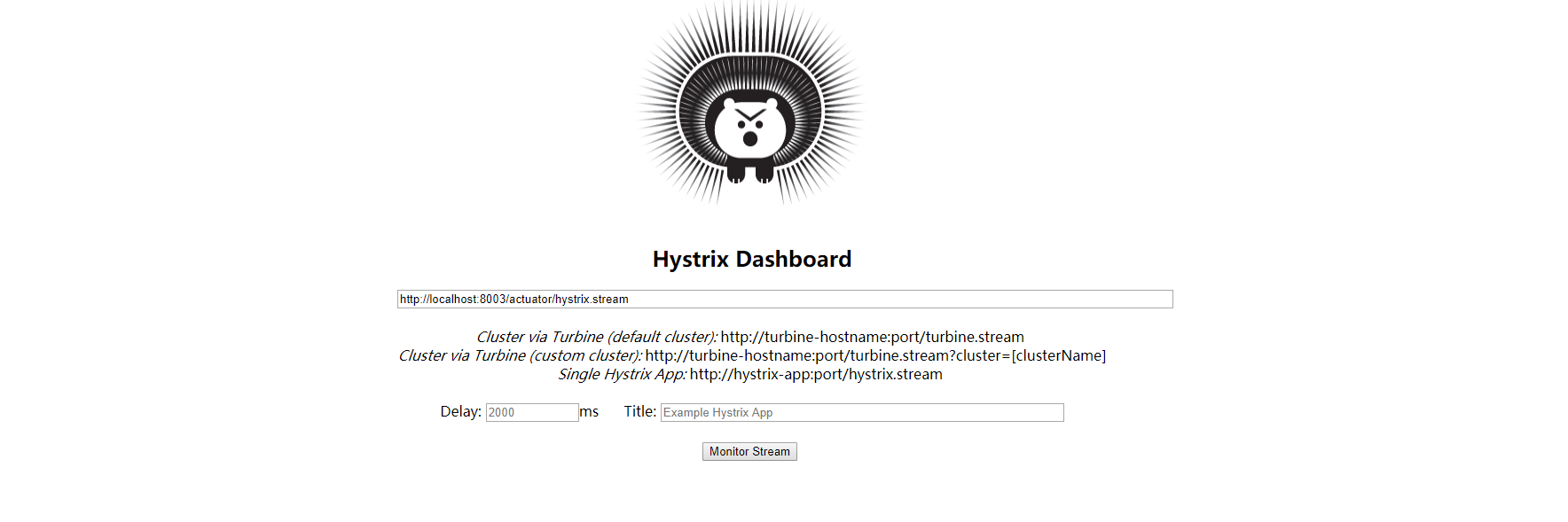Click the 'Cluster via Turbine (custom cluster)' label

click(521, 355)
